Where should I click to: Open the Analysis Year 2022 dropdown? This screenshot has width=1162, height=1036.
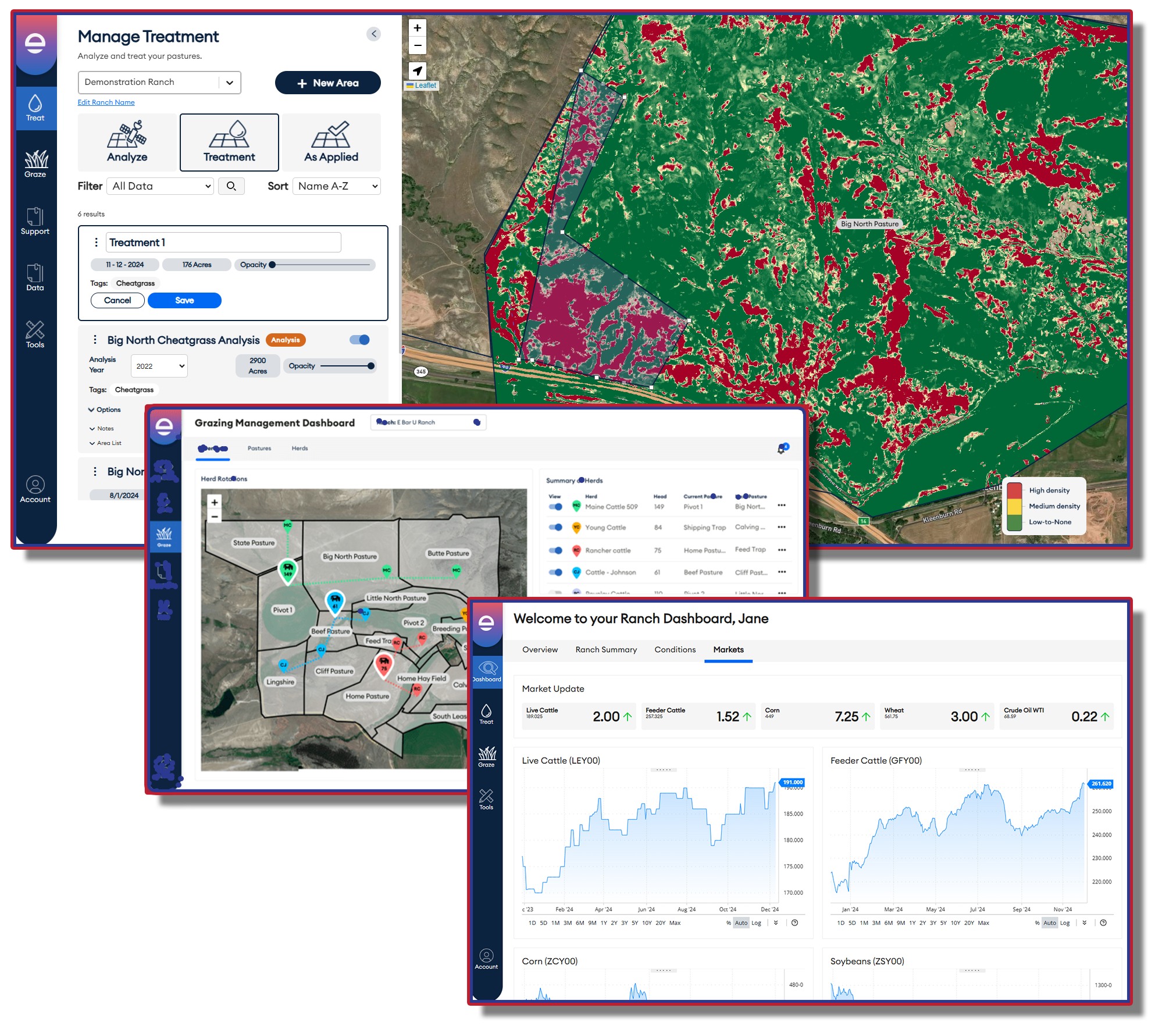click(x=159, y=366)
